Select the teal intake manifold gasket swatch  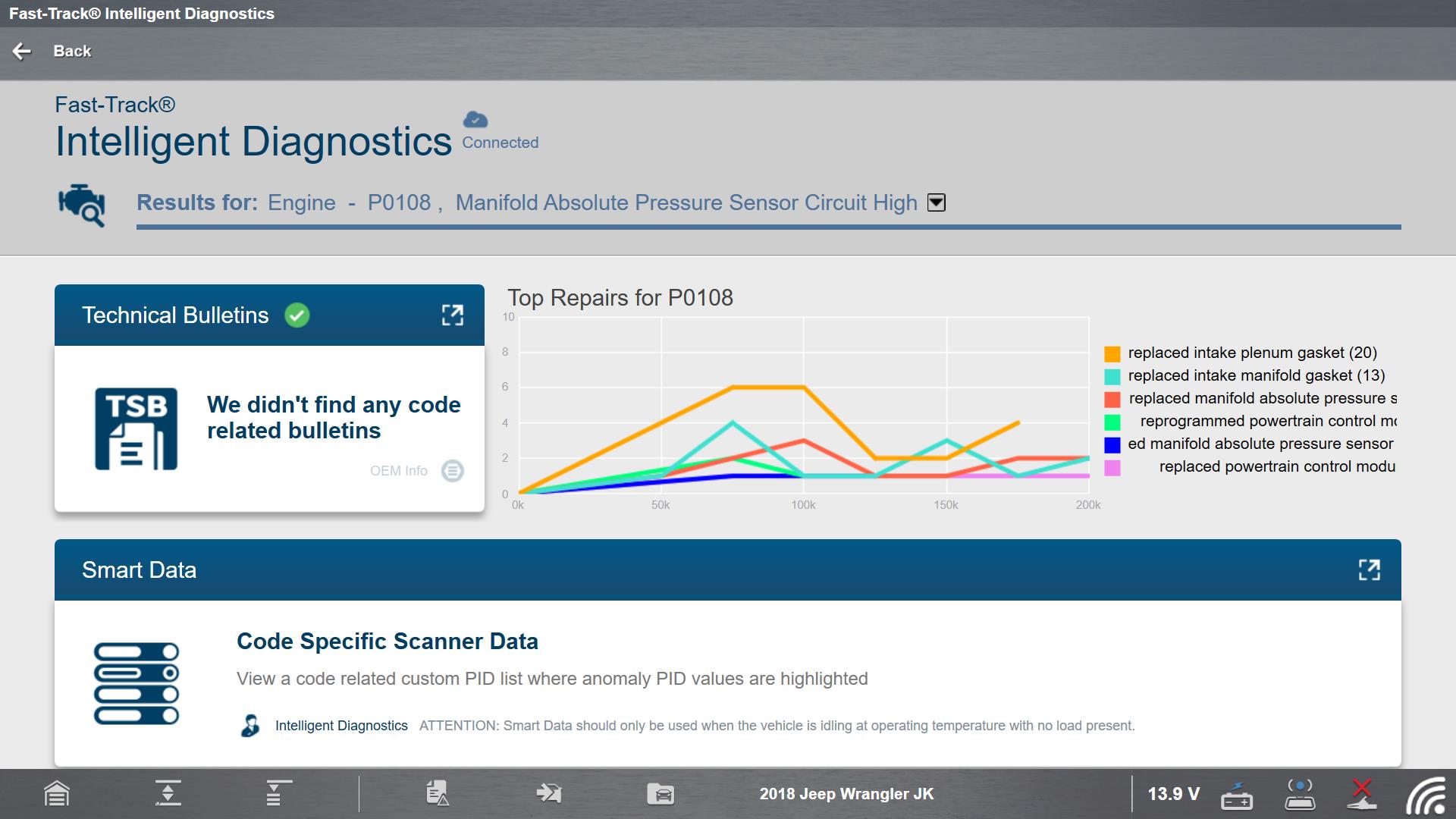[1112, 376]
